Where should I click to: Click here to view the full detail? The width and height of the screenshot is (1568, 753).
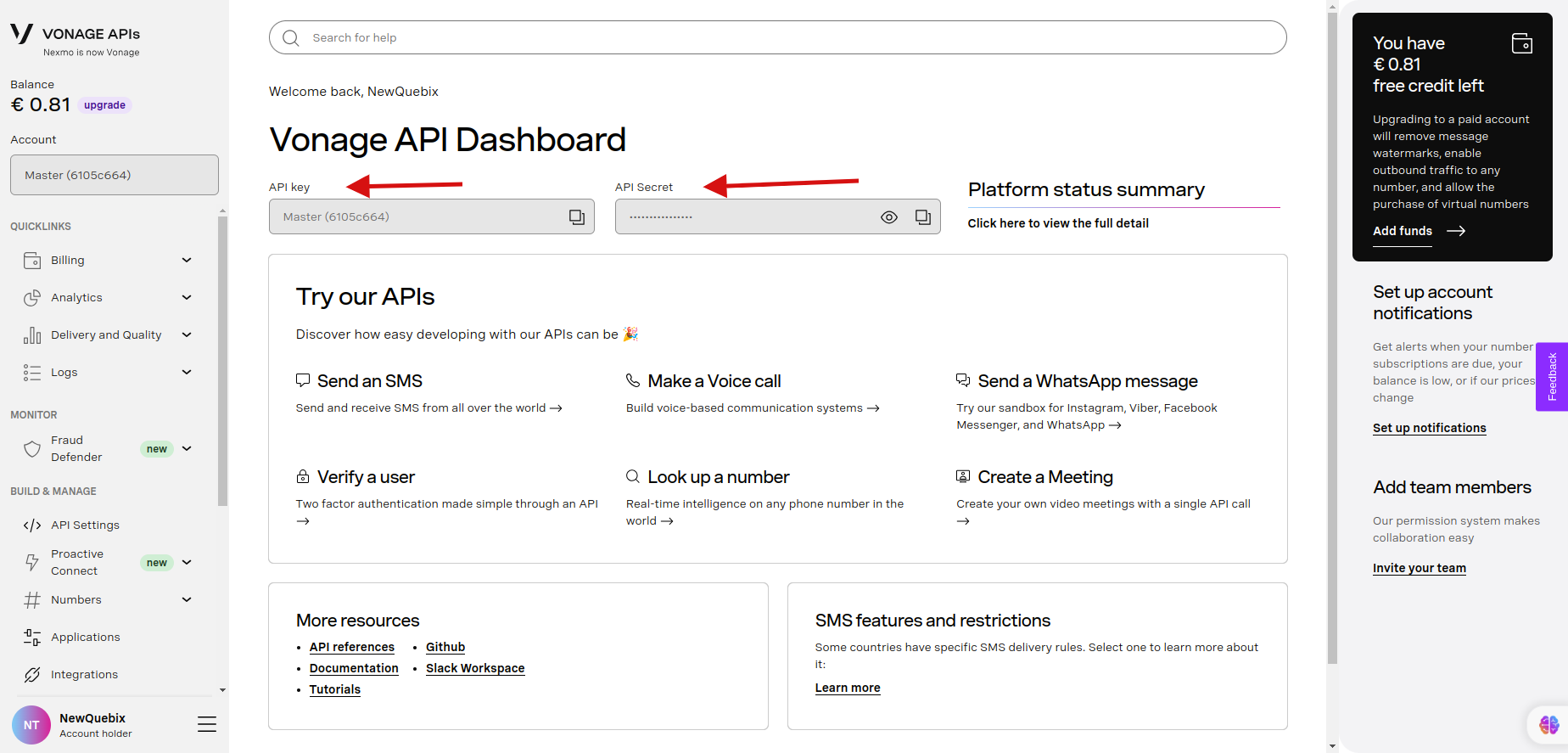click(1058, 223)
